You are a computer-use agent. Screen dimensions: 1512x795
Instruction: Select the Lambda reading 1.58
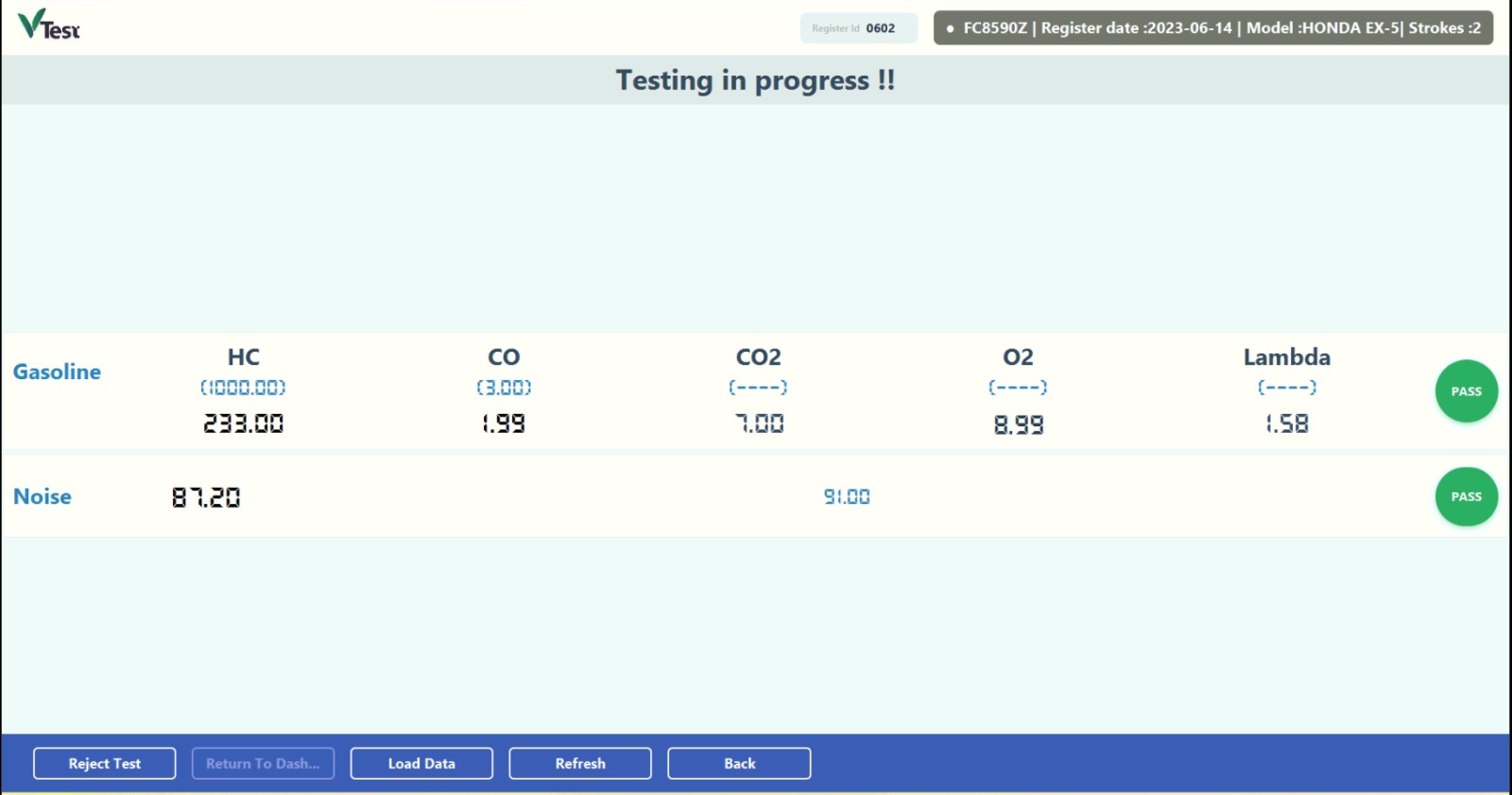pos(1287,423)
